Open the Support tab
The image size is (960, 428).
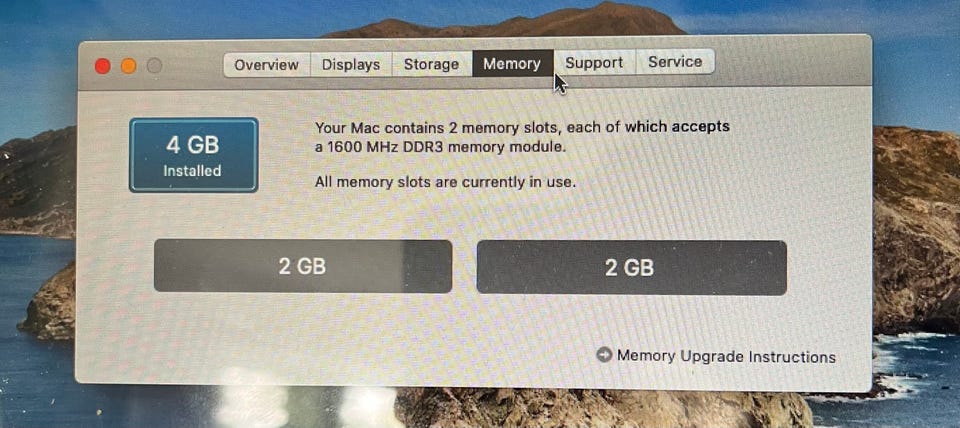click(594, 62)
